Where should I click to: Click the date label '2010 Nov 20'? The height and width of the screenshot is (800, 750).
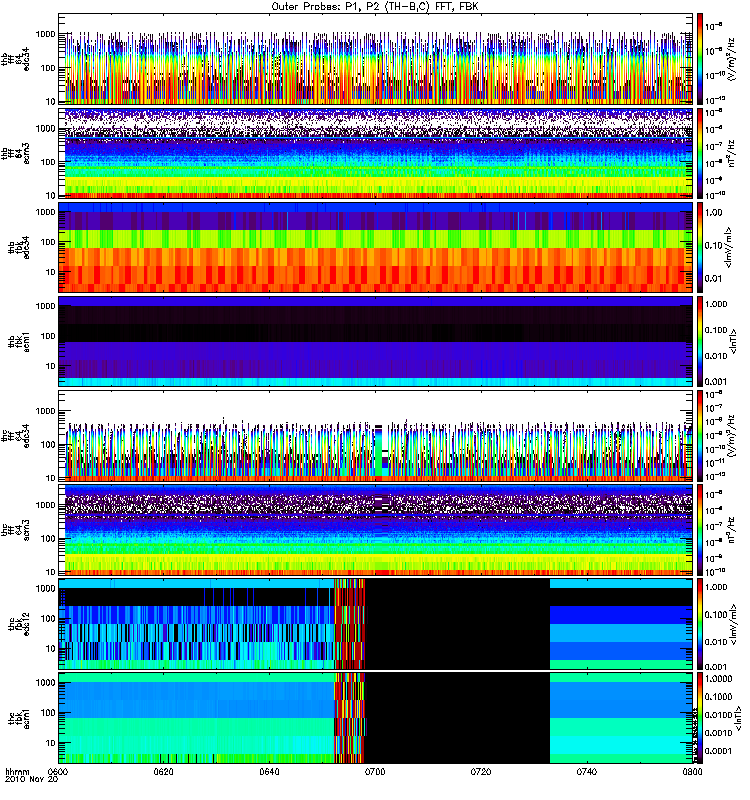point(32,779)
